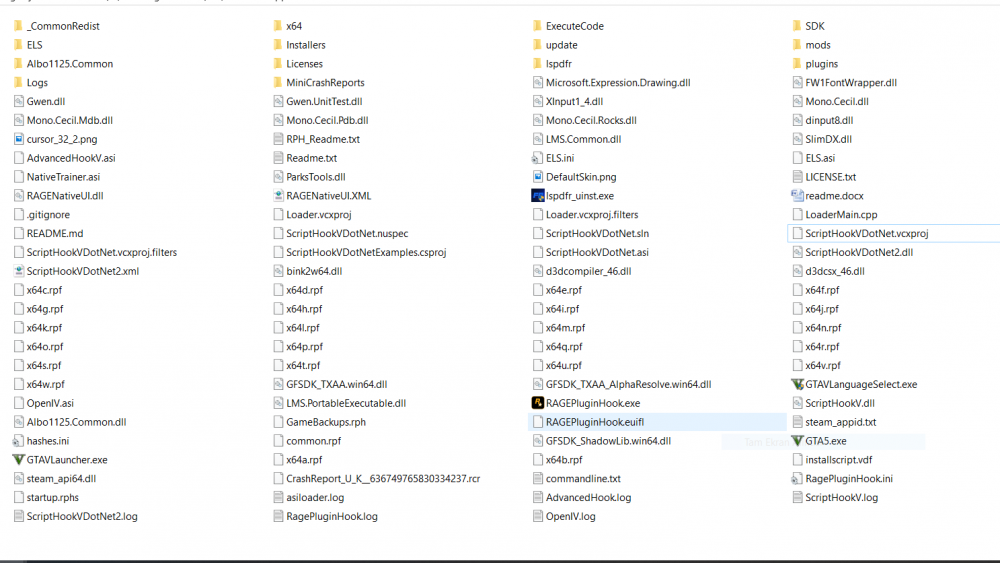This screenshot has height=563, width=1000.
Task: Click the x64 folder icon
Action: [x=277, y=26]
